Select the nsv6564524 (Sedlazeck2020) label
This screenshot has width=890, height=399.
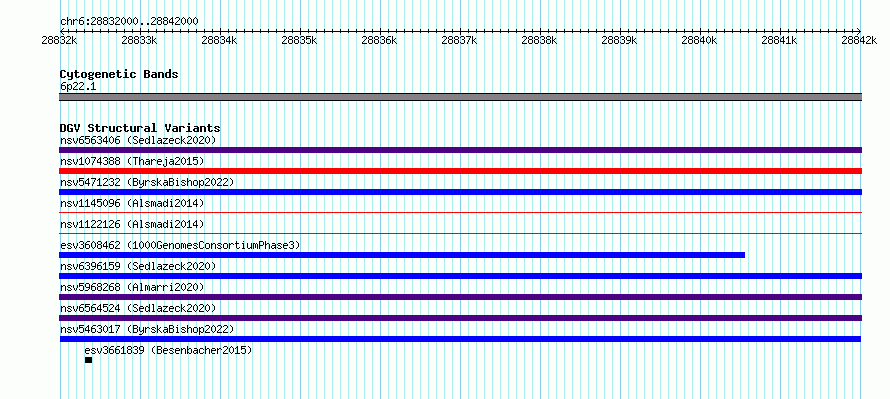(x=138, y=308)
